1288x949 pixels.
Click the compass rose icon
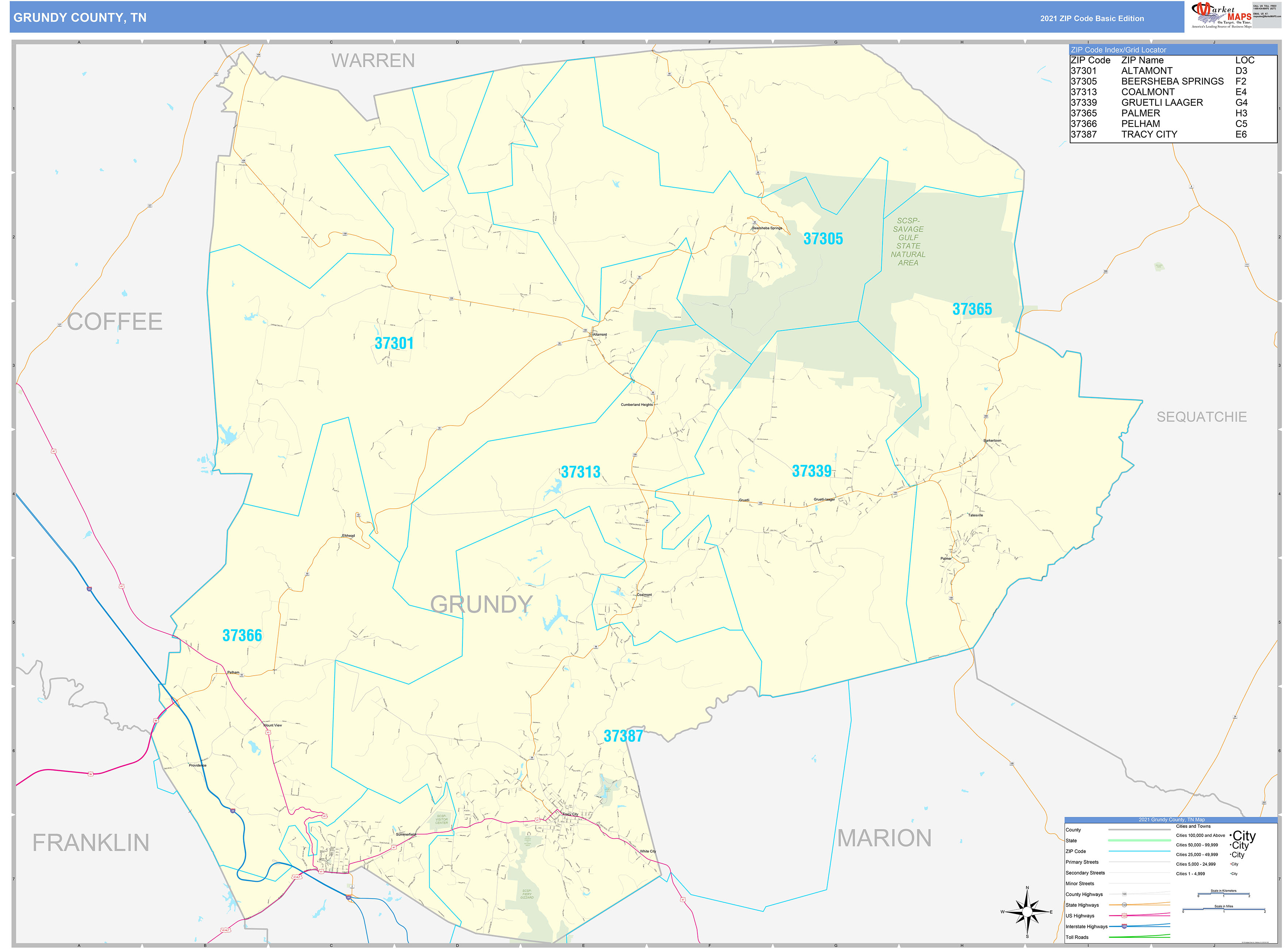(1027, 912)
